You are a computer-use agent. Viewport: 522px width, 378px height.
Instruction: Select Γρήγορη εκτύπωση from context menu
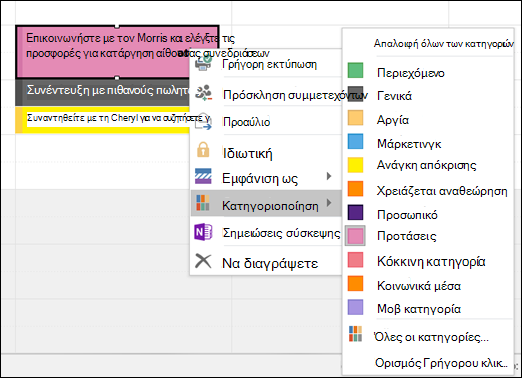point(269,64)
